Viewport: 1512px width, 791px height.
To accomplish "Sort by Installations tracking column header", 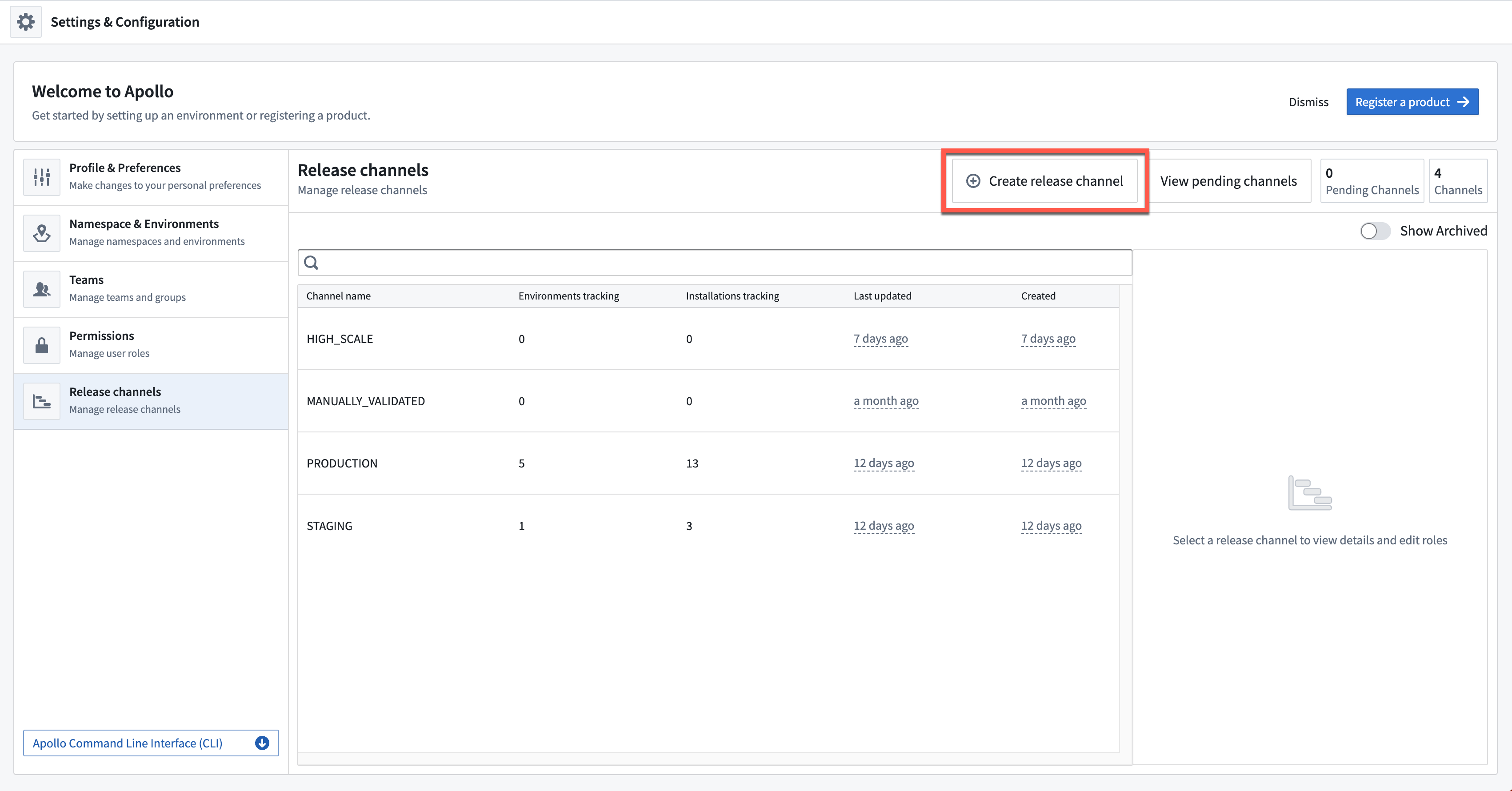I will pyautogui.click(x=732, y=296).
